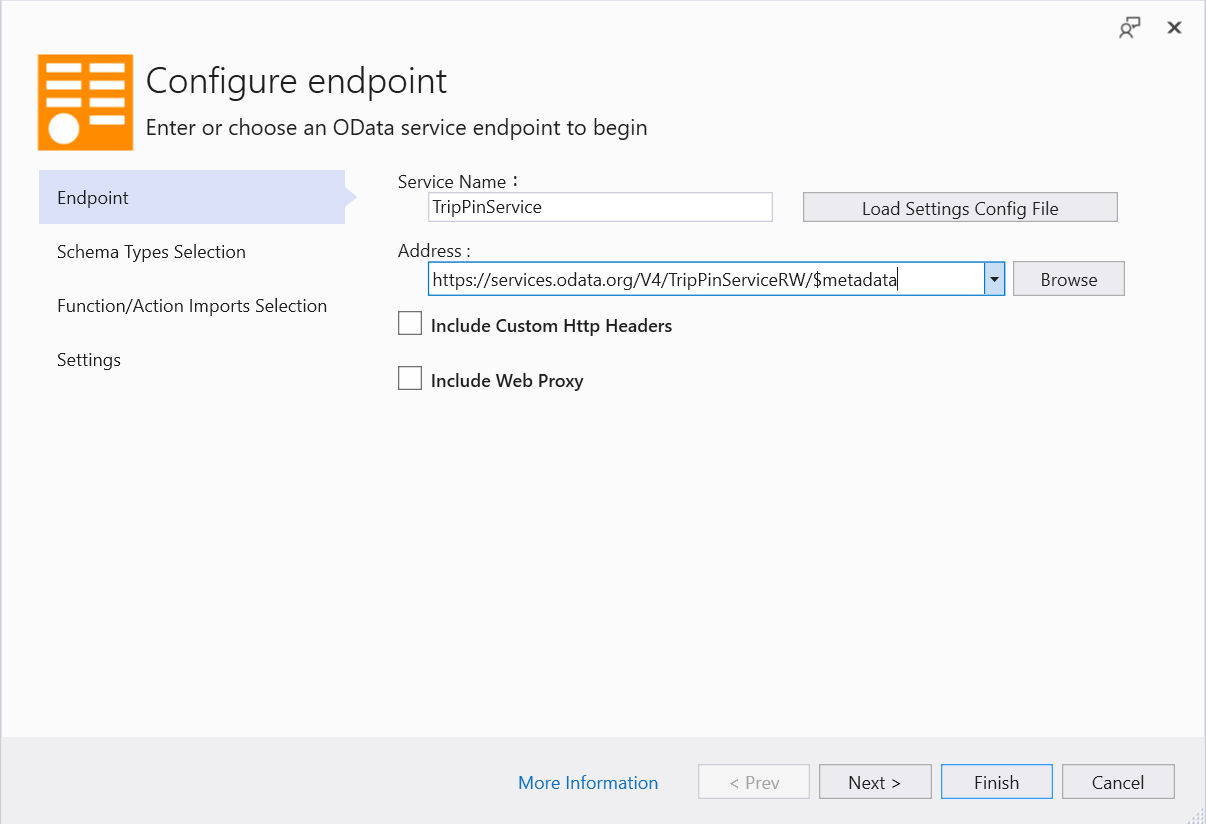Screen dimensions: 1206x824
Task: Click the 'Enter or choose an OData service' subtitle
Action: coord(397,128)
